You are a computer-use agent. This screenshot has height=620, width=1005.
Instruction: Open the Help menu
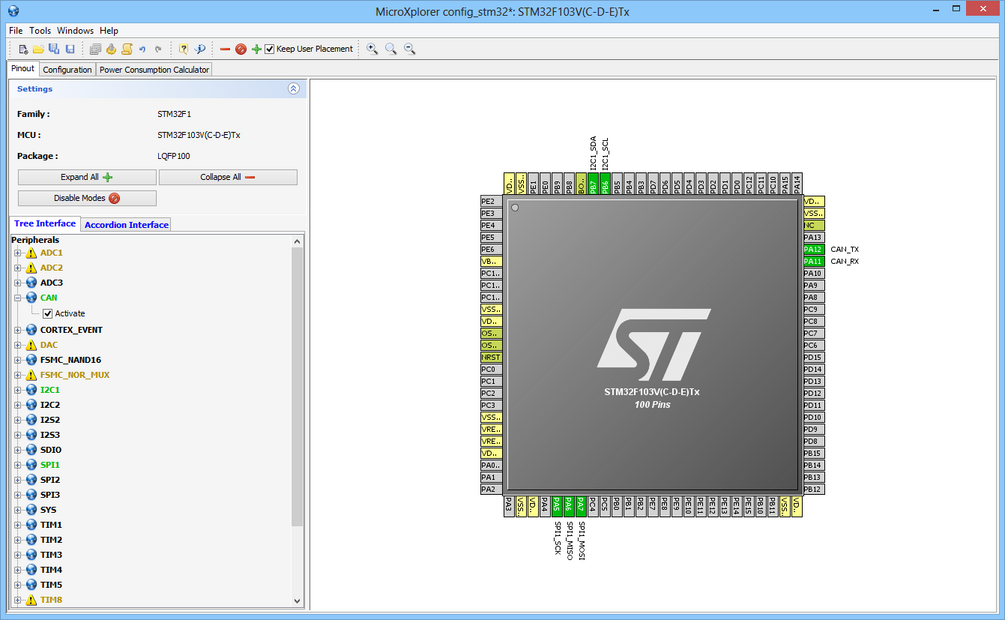(109, 30)
